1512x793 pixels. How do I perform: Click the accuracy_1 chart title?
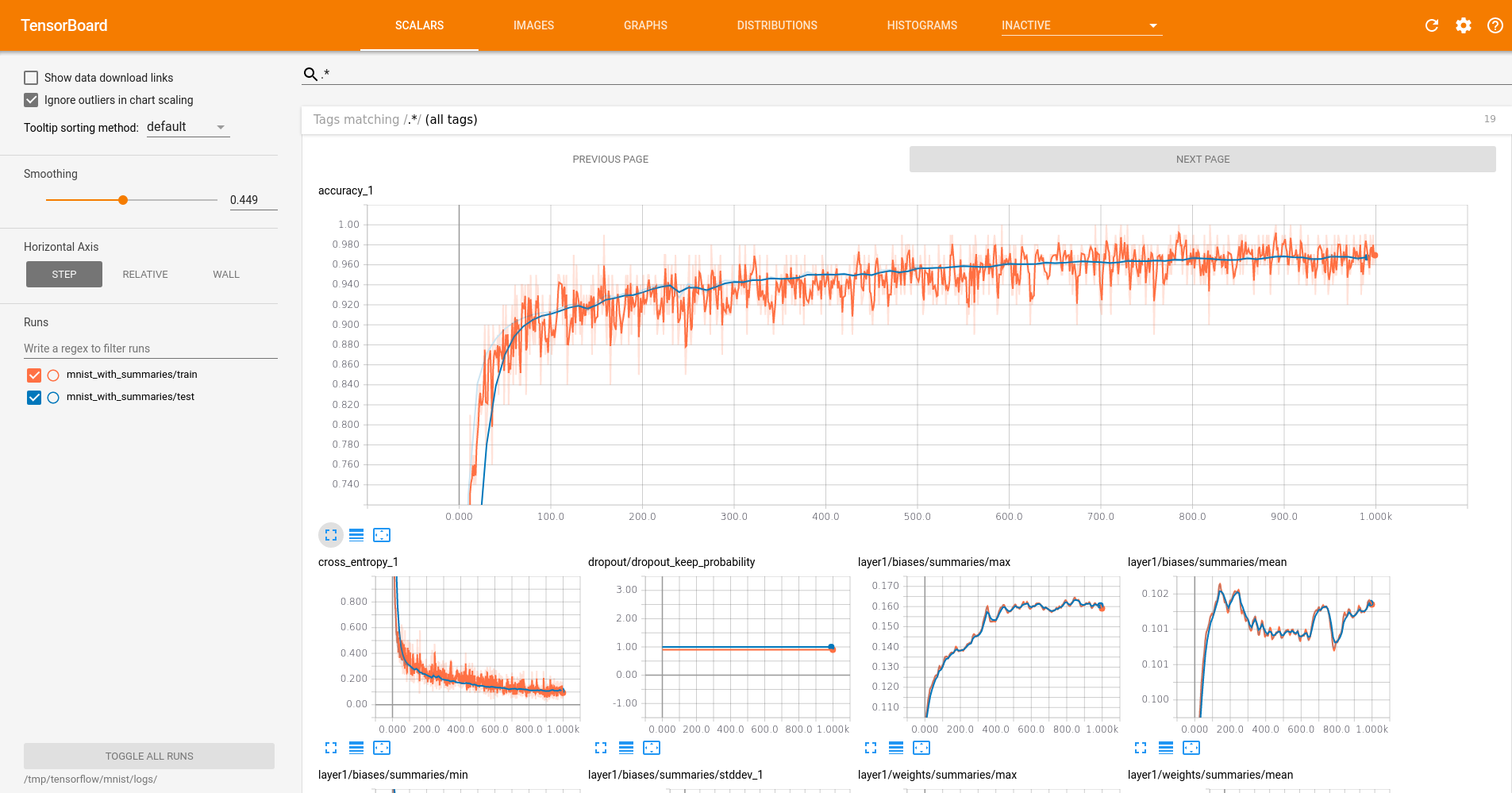(x=346, y=191)
